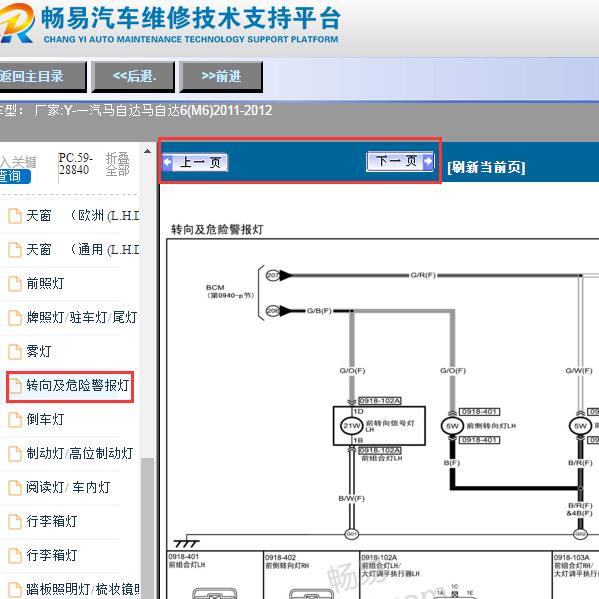Go back with the <<后退 button
The height and width of the screenshot is (599, 599).
click(x=133, y=77)
